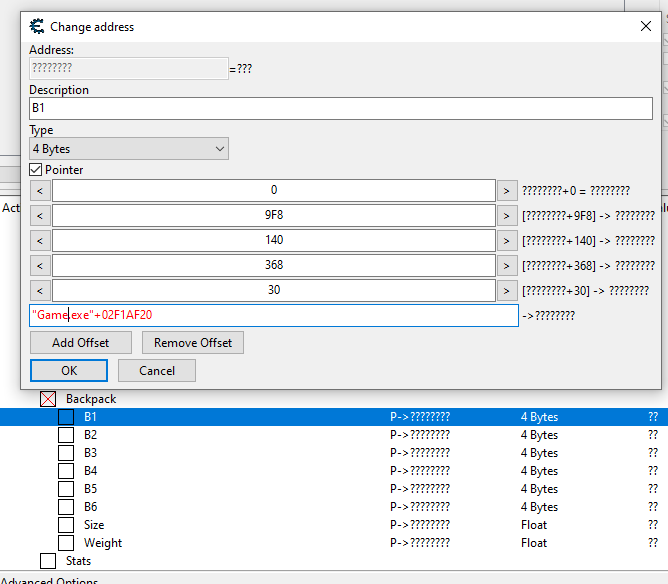Increase the 30 offset with right arrow
The height and width of the screenshot is (584, 668).
coord(507,290)
